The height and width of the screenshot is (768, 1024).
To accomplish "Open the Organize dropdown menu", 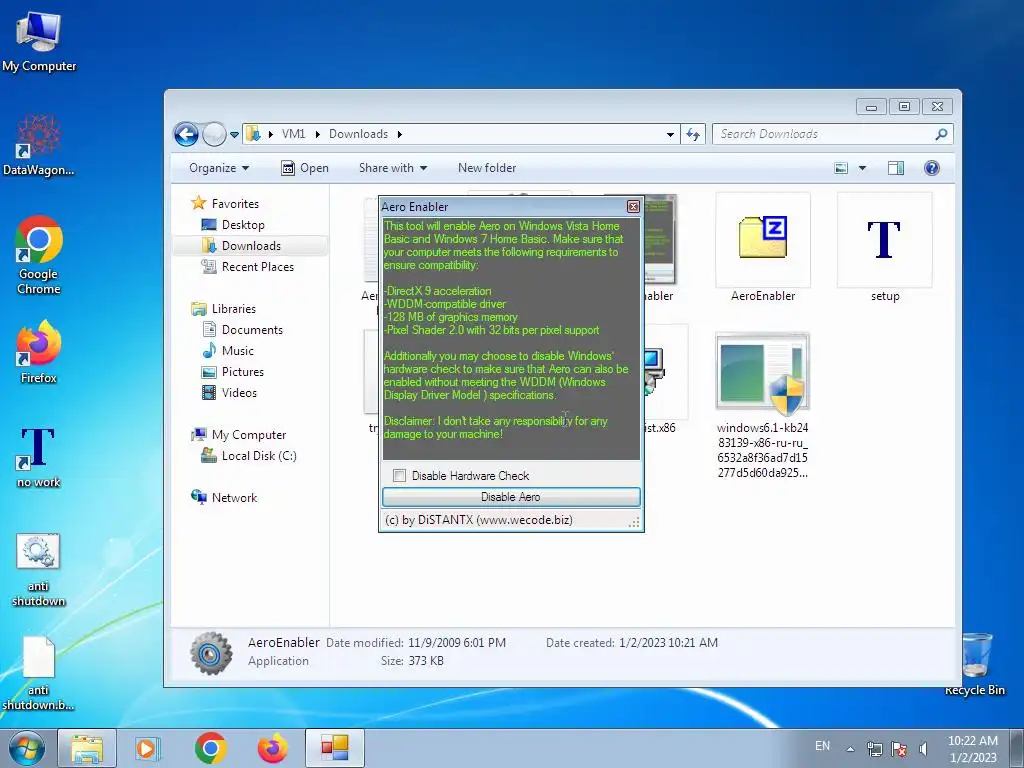I will [219, 168].
